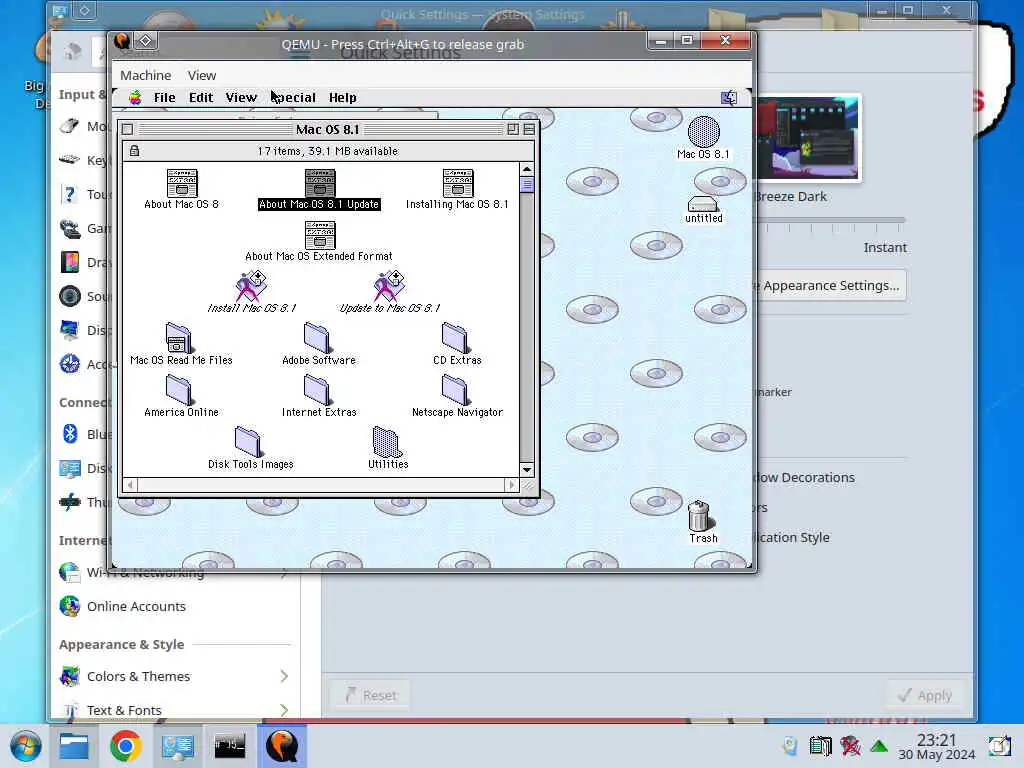Open the file manager from the taskbar
This screenshot has height=768, width=1024.
(x=74, y=746)
